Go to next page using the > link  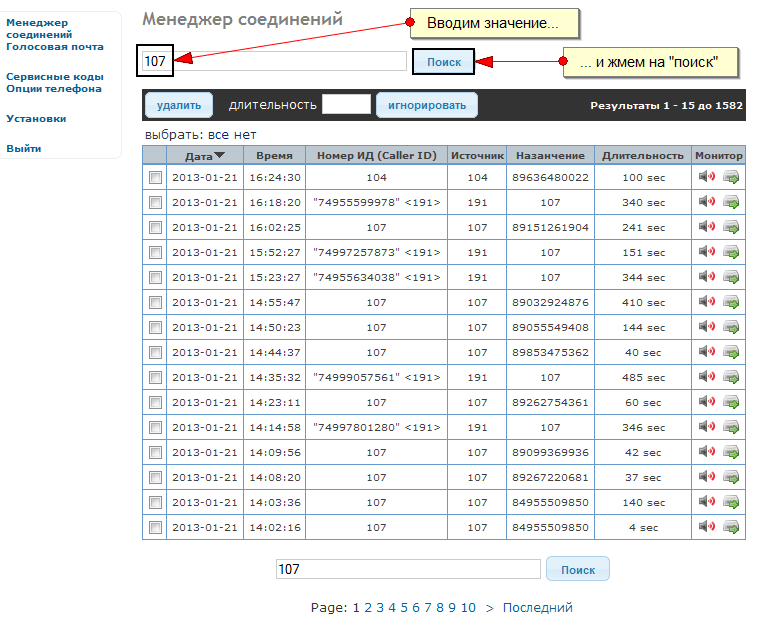tap(489, 607)
